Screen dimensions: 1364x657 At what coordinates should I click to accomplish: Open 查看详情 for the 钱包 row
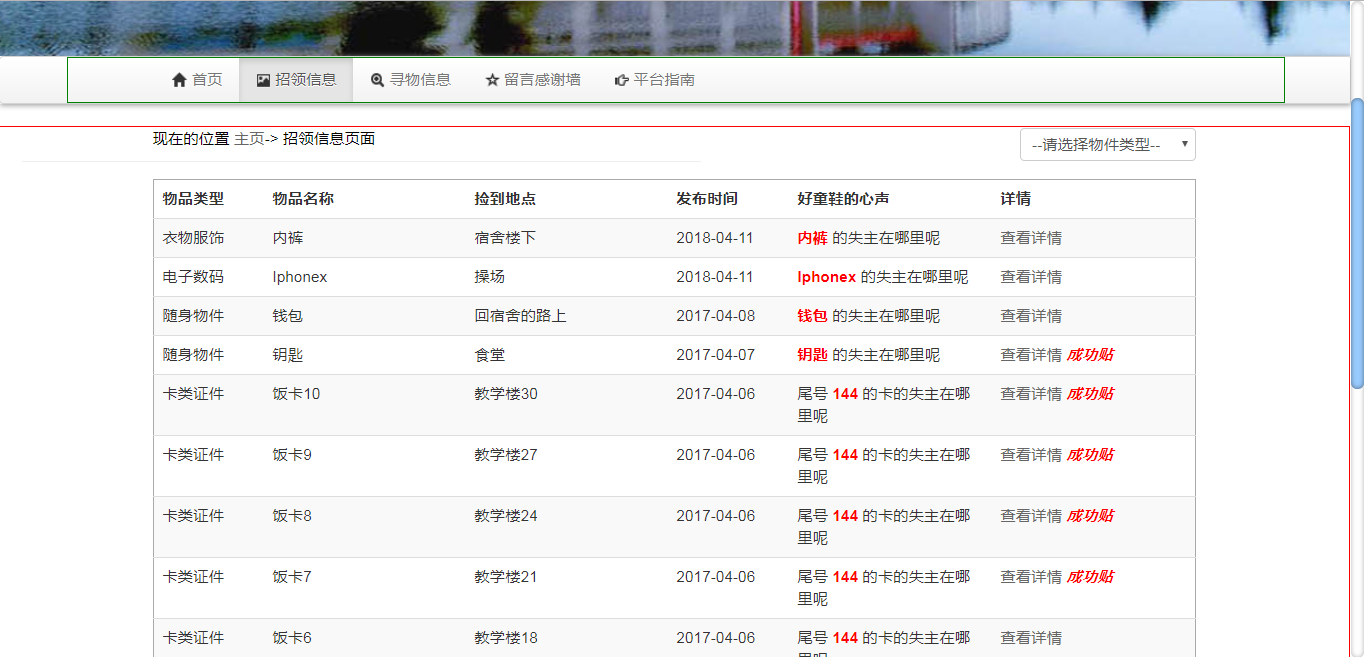click(x=1031, y=316)
